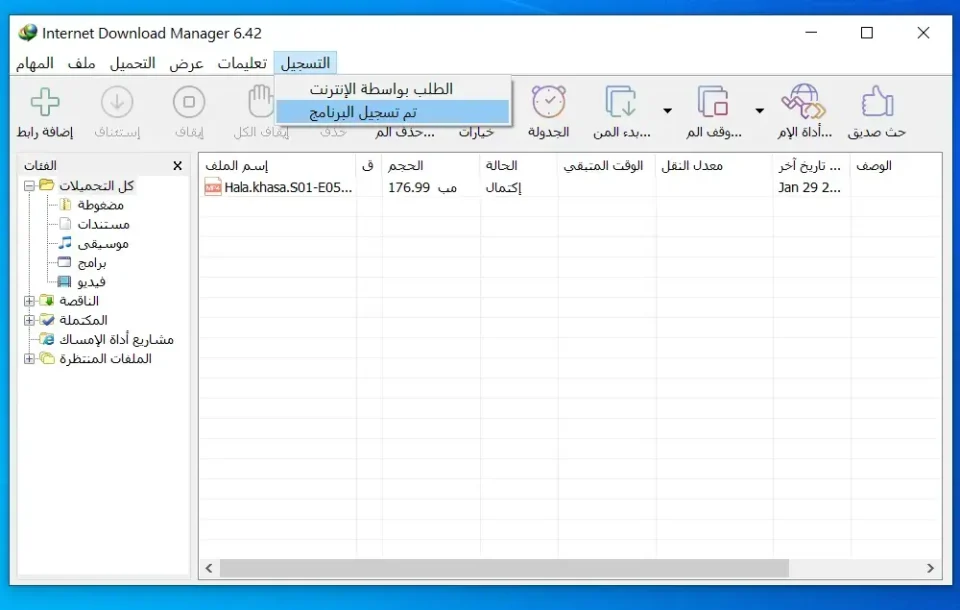
Task: Click the Start Queue toolbar icon
Action: (621, 103)
